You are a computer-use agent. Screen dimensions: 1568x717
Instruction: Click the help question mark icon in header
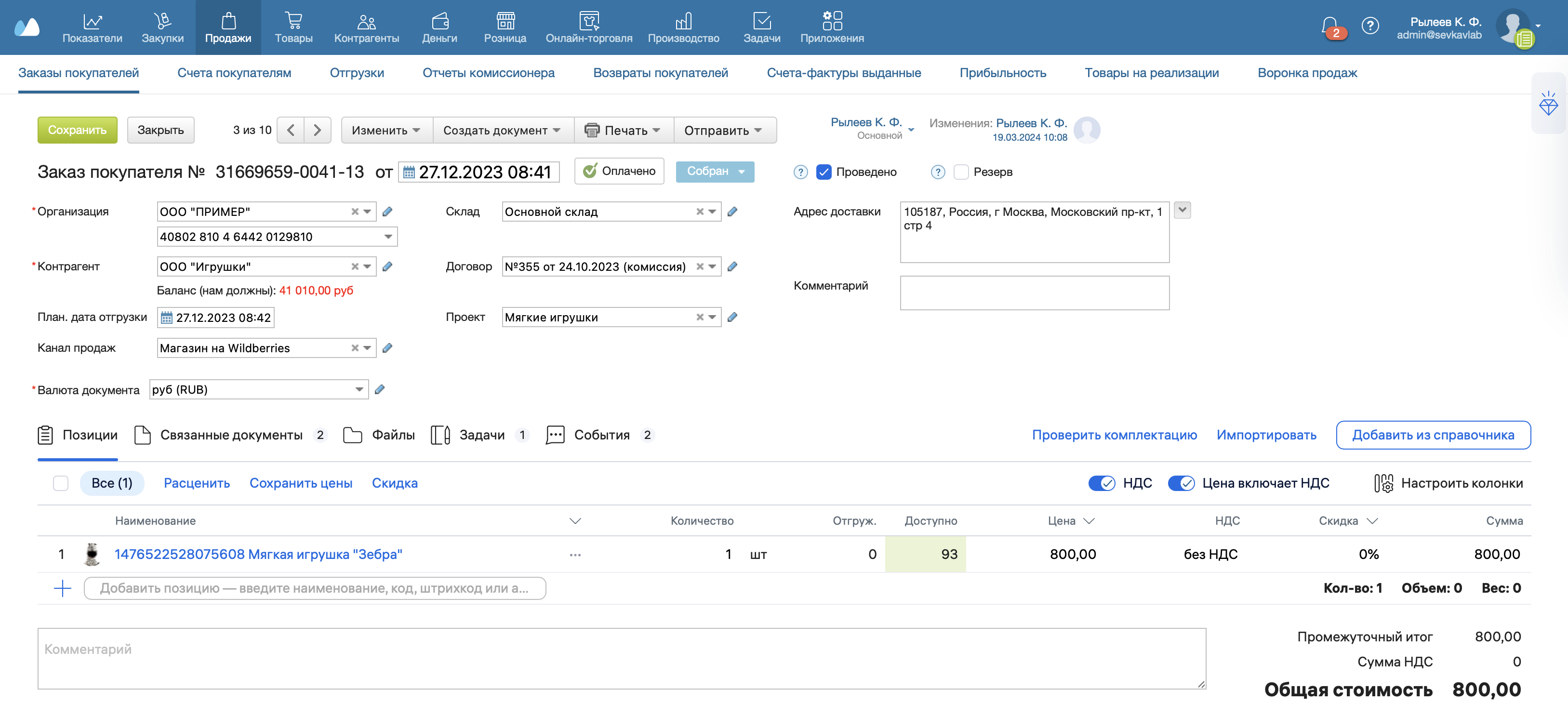(x=1369, y=26)
